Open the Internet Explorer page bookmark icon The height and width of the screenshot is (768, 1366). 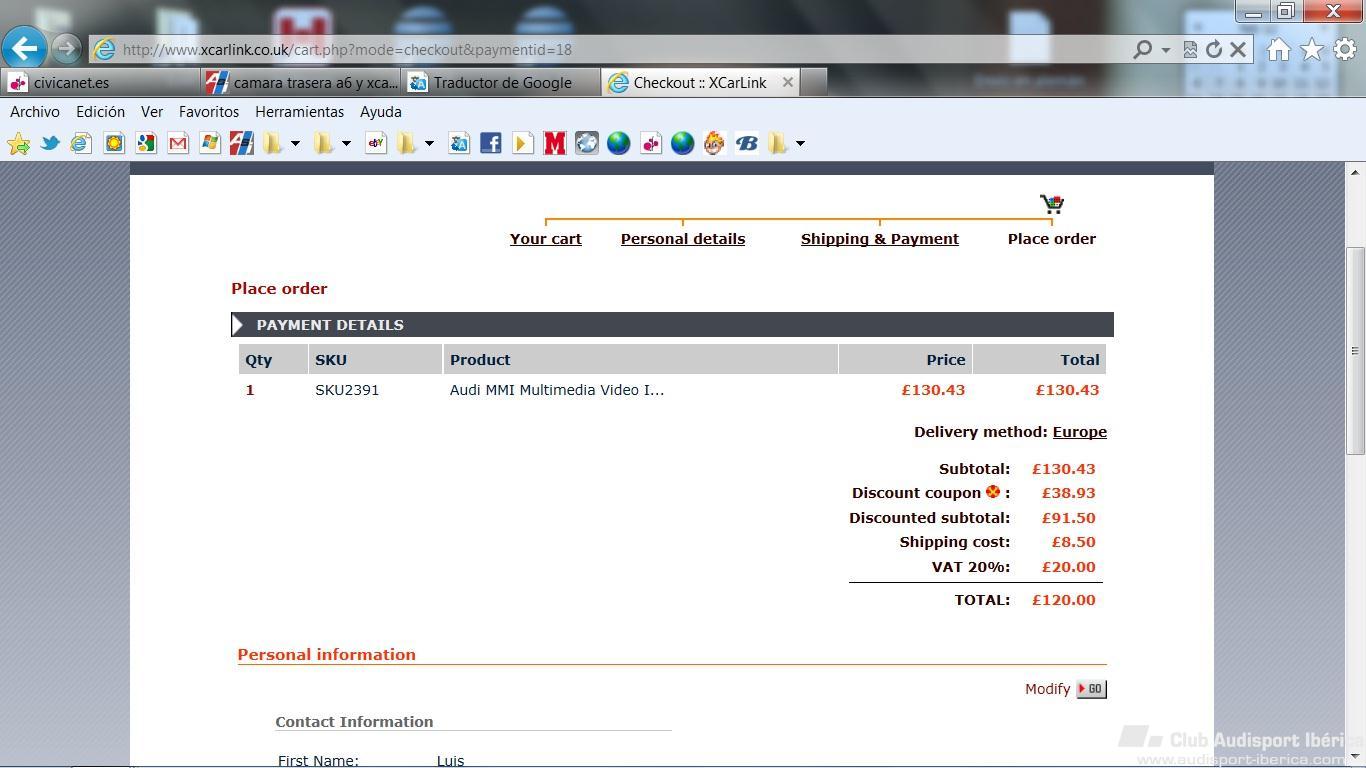pos(82,143)
